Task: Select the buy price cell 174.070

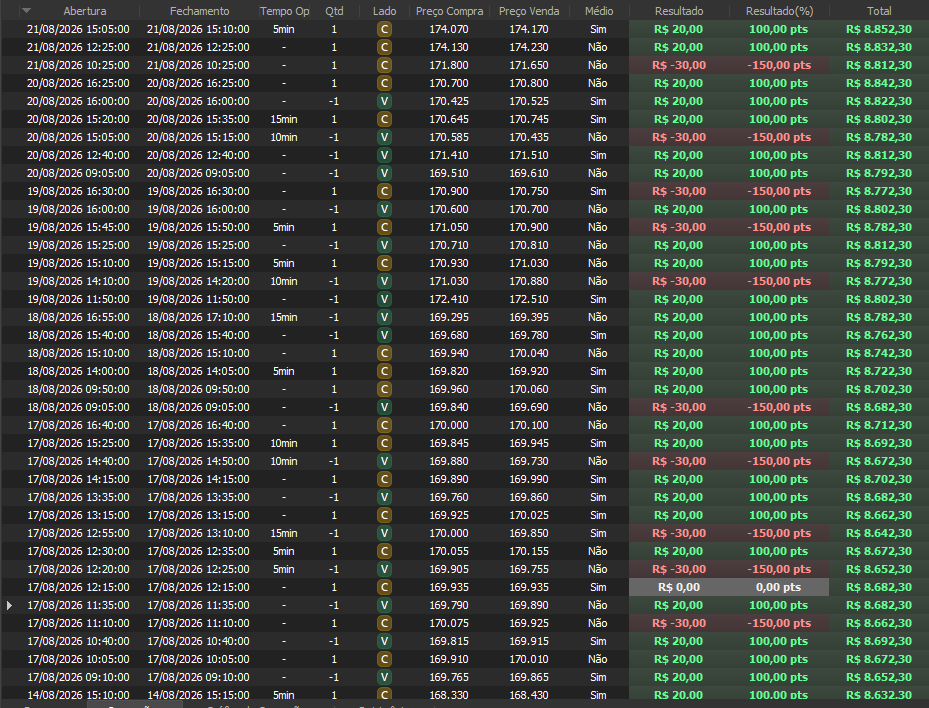Action: pos(449,29)
